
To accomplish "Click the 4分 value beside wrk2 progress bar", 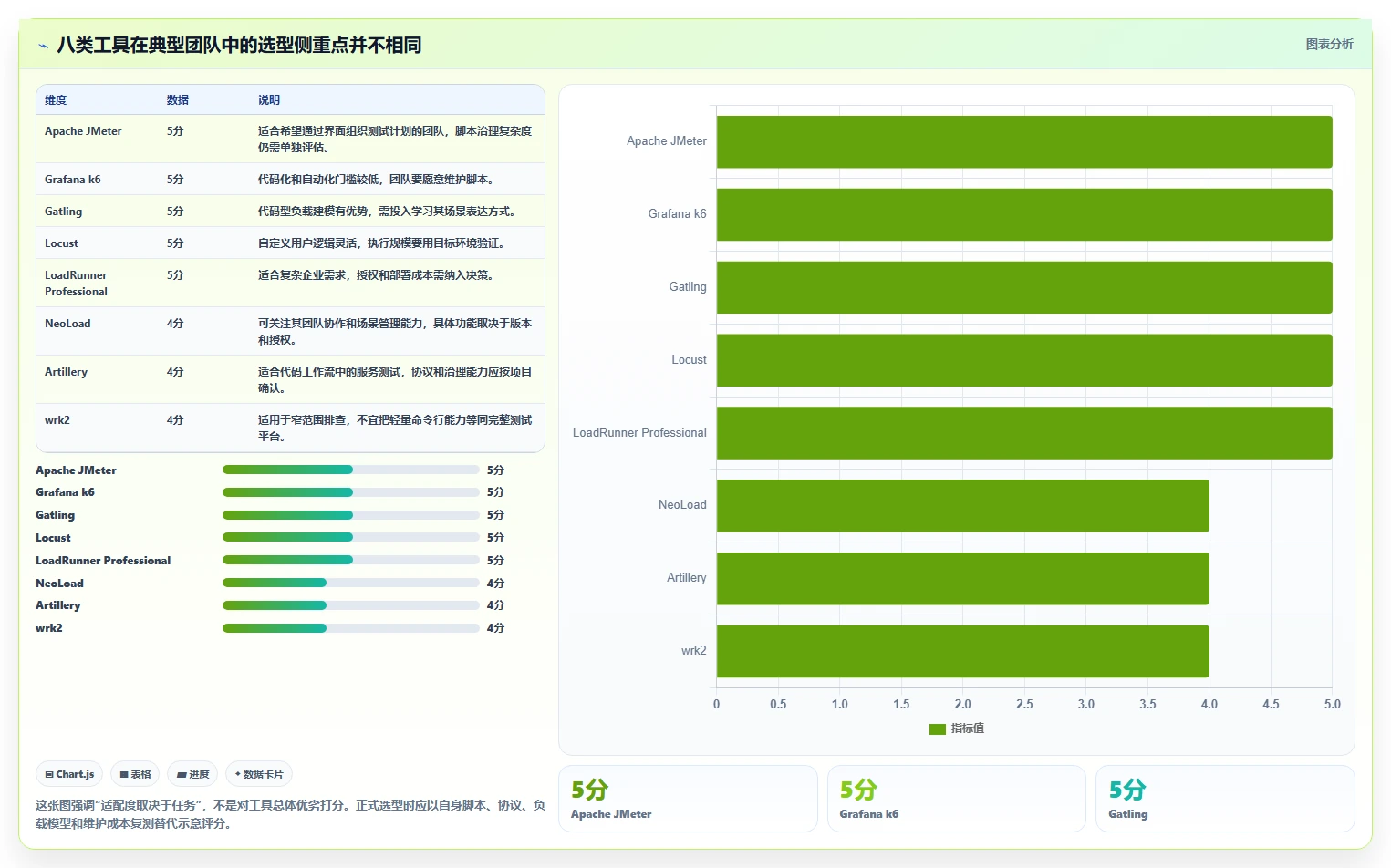I will pos(495,628).
